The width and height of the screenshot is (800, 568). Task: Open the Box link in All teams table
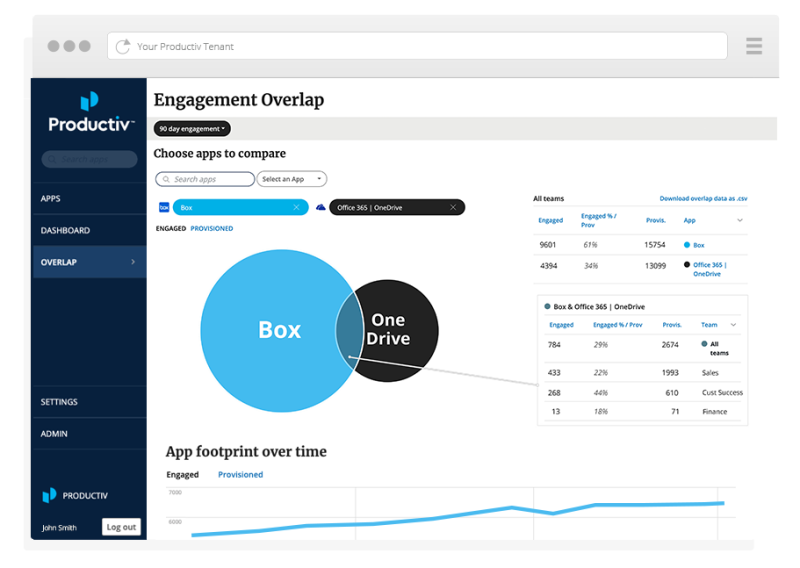[698, 245]
